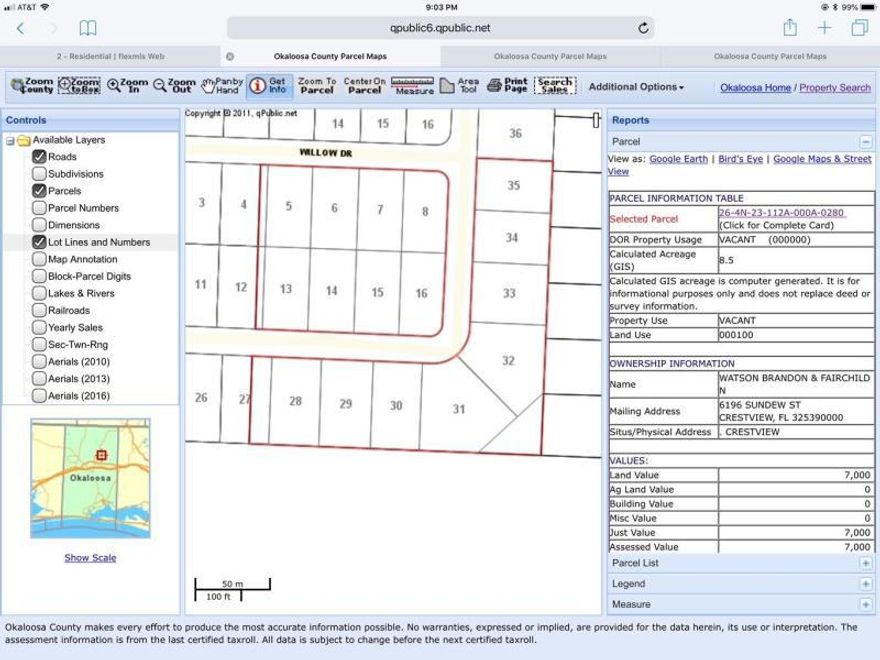
Task: Expand the Legend panel
Action: [x=867, y=584]
